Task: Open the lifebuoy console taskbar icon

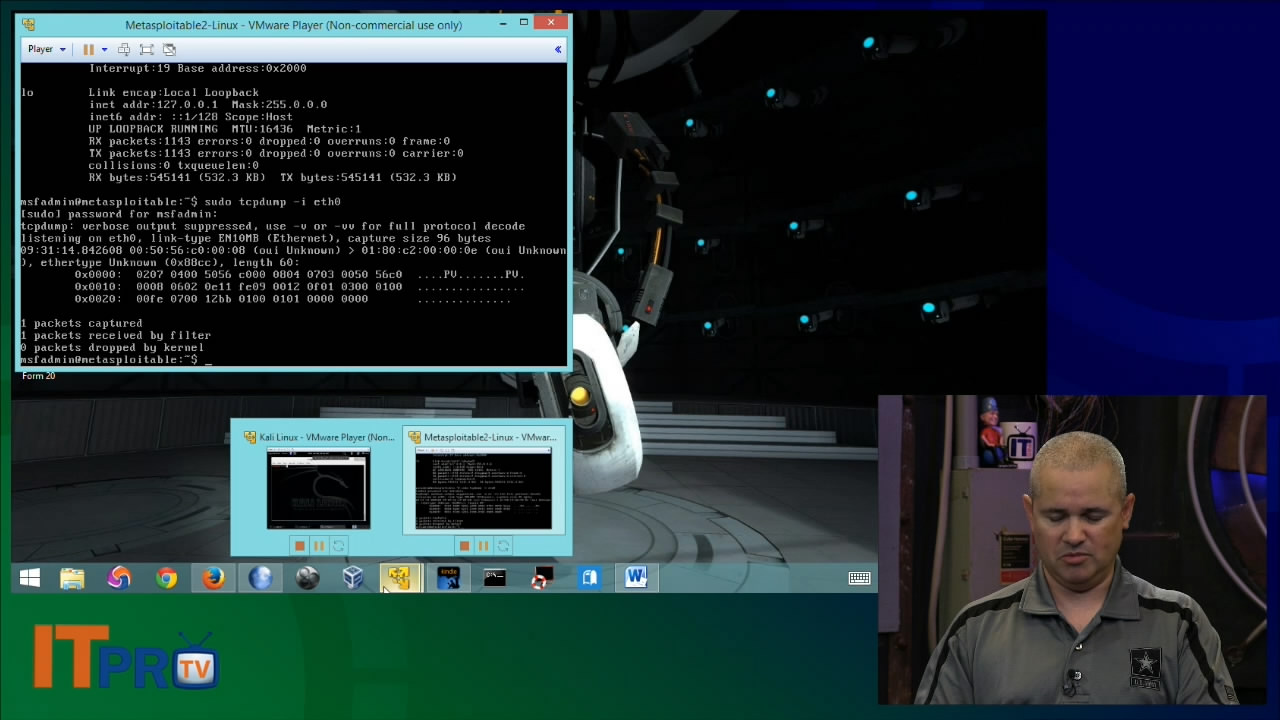Action: click(542, 578)
